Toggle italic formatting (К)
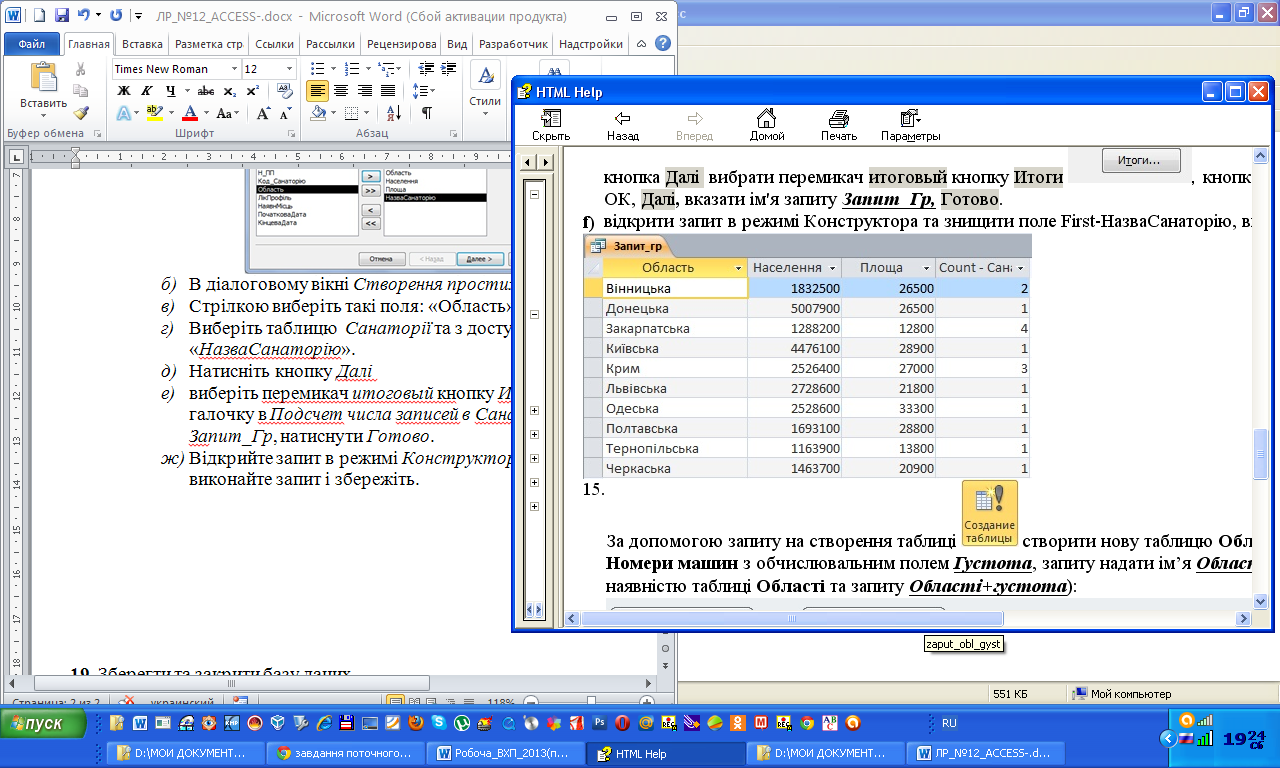The height and width of the screenshot is (768, 1280). click(147, 91)
